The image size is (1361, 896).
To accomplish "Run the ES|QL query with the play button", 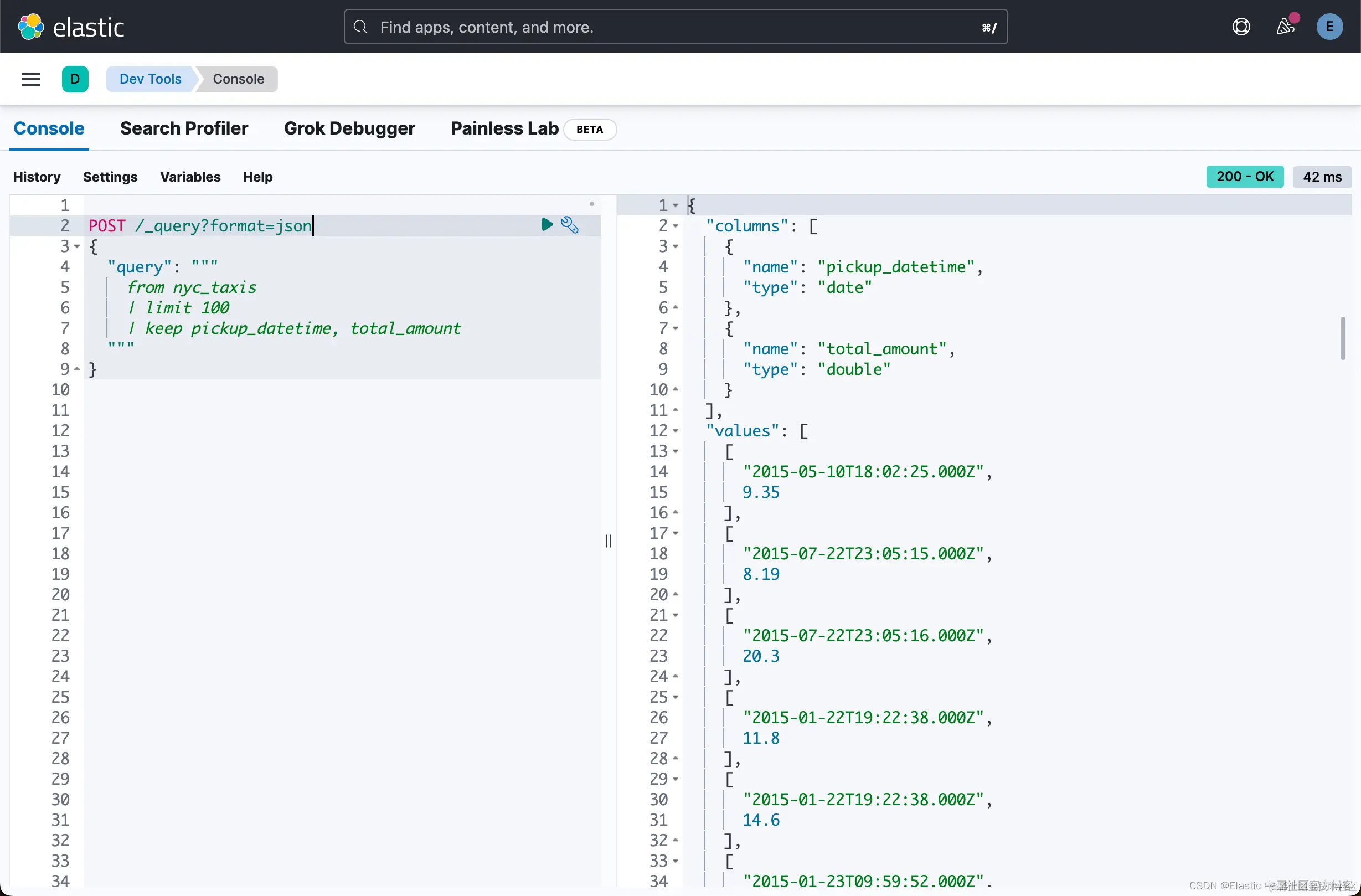I will [547, 224].
